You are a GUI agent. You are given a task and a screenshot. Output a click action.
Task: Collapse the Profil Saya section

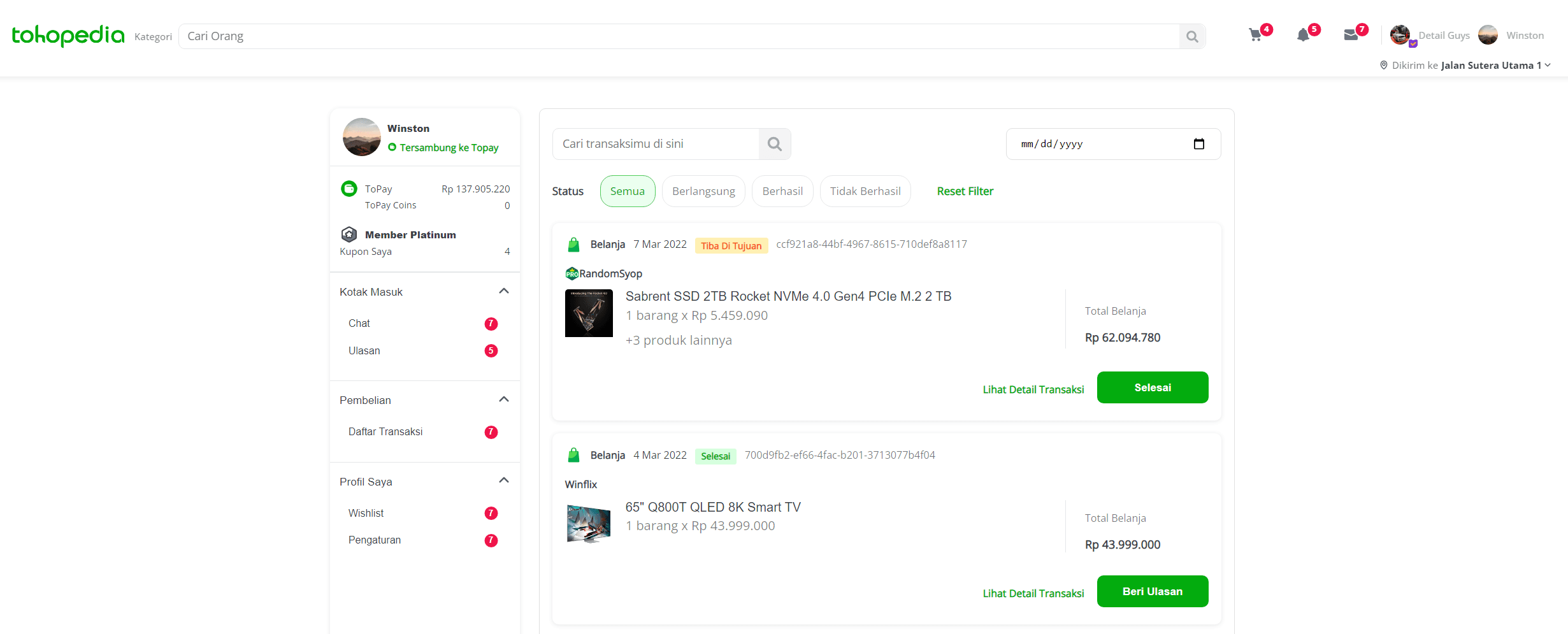(x=504, y=480)
